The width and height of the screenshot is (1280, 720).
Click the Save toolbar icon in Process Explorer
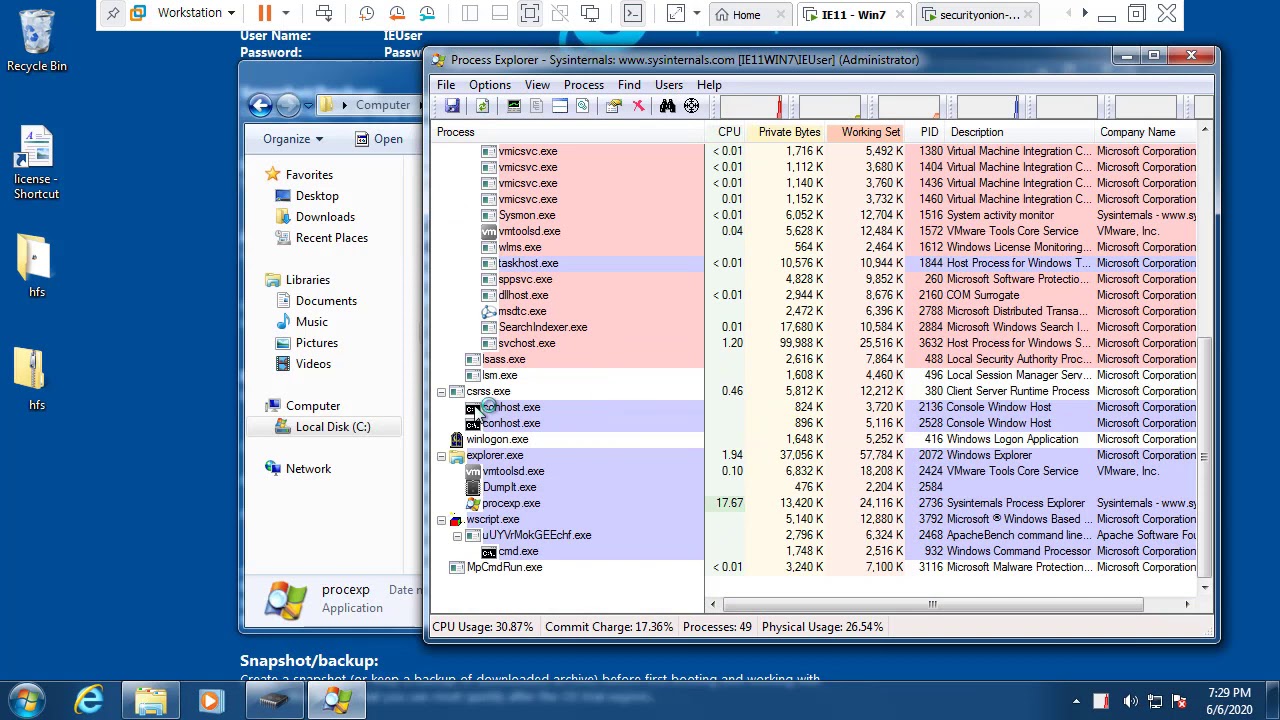coord(452,106)
